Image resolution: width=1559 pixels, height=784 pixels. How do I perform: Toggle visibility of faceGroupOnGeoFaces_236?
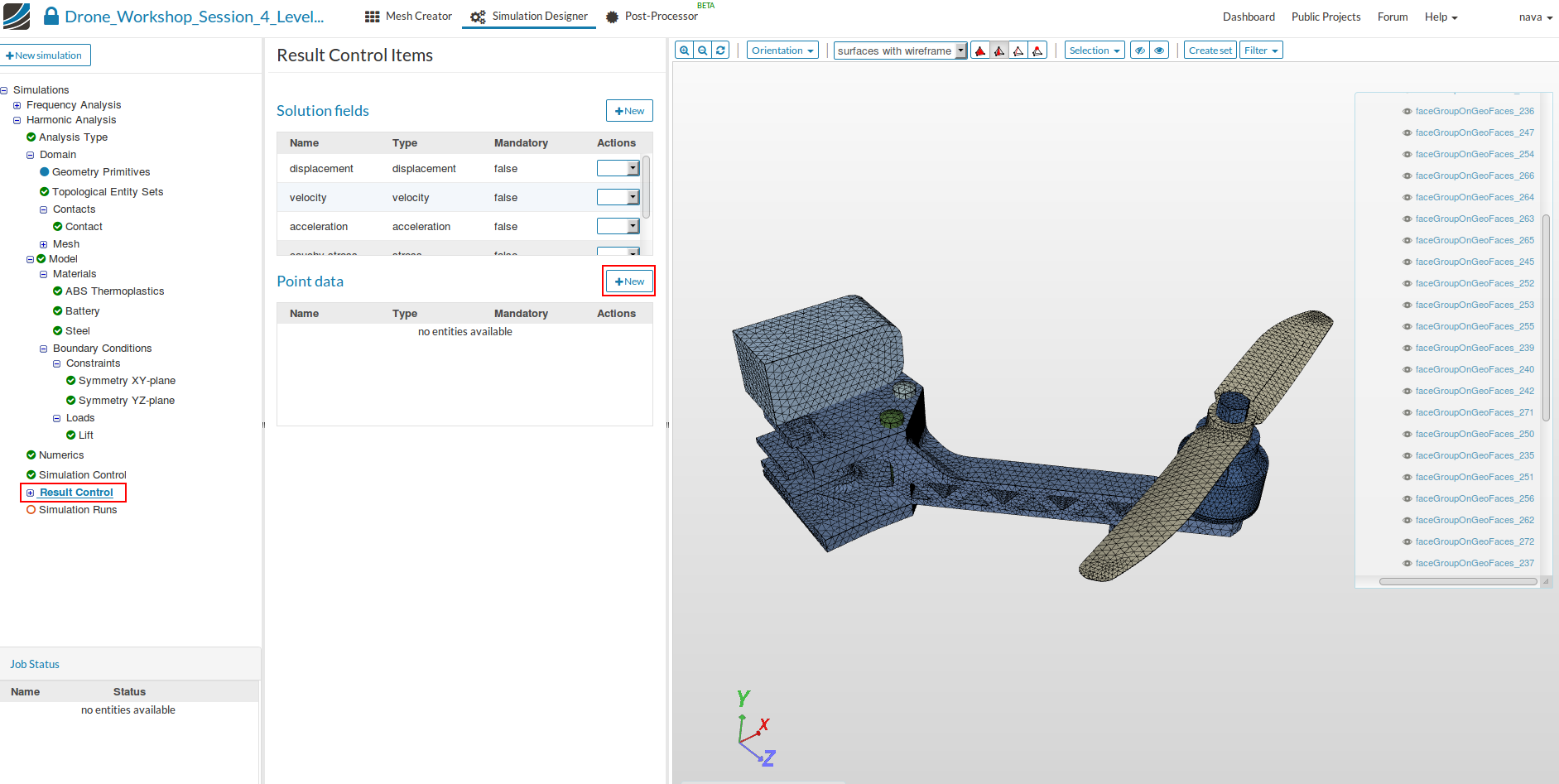point(1407,111)
